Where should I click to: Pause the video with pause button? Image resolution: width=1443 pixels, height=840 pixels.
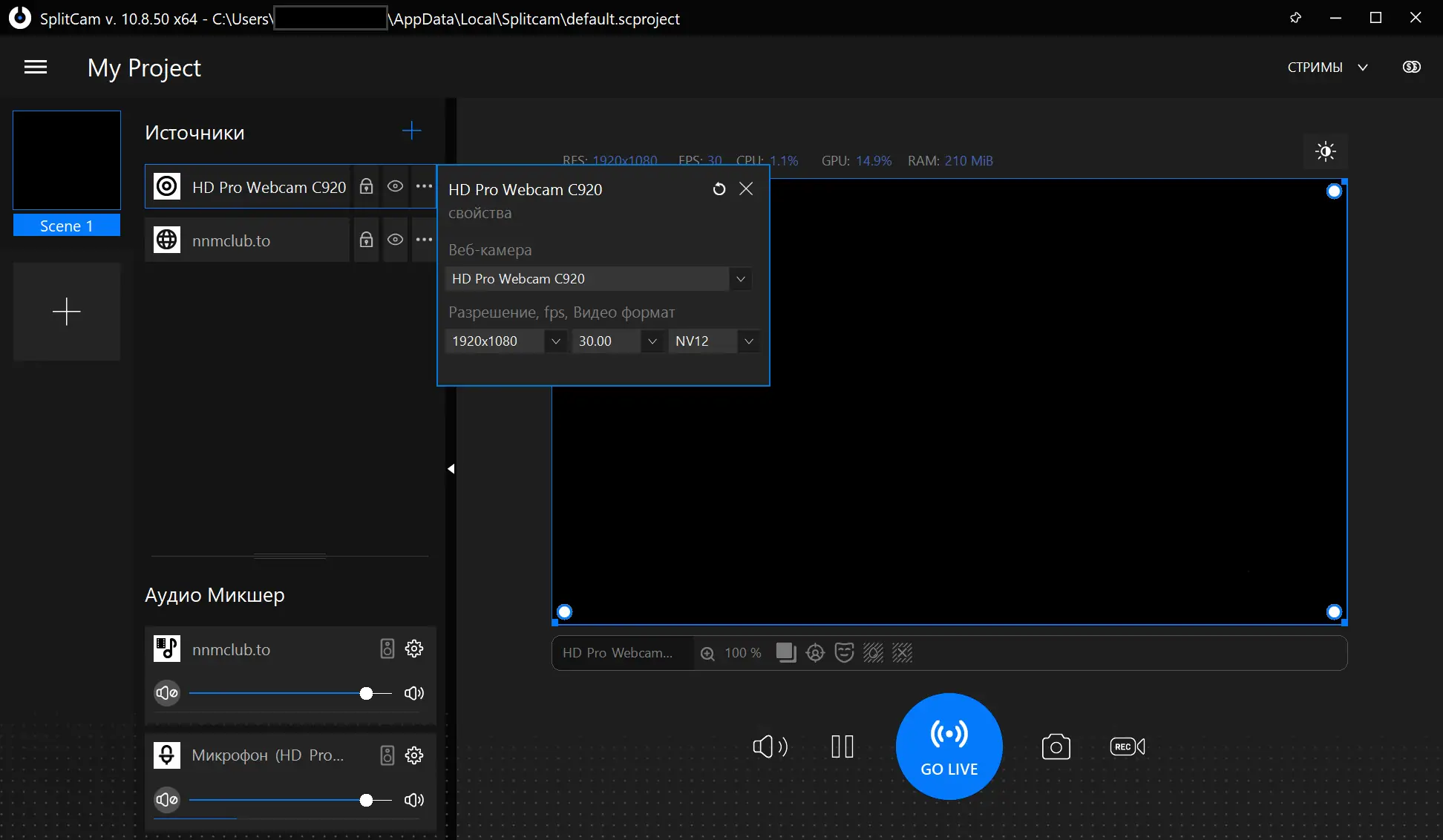pos(842,747)
